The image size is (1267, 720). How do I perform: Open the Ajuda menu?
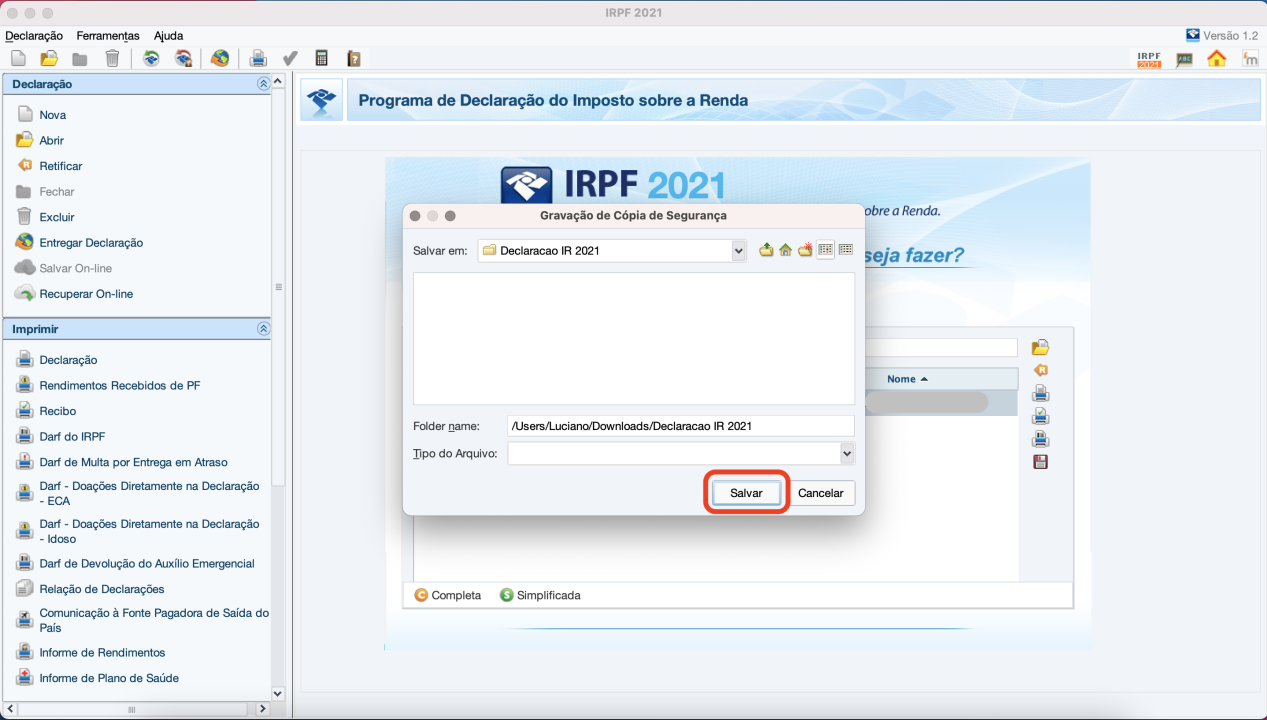pos(168,36)
